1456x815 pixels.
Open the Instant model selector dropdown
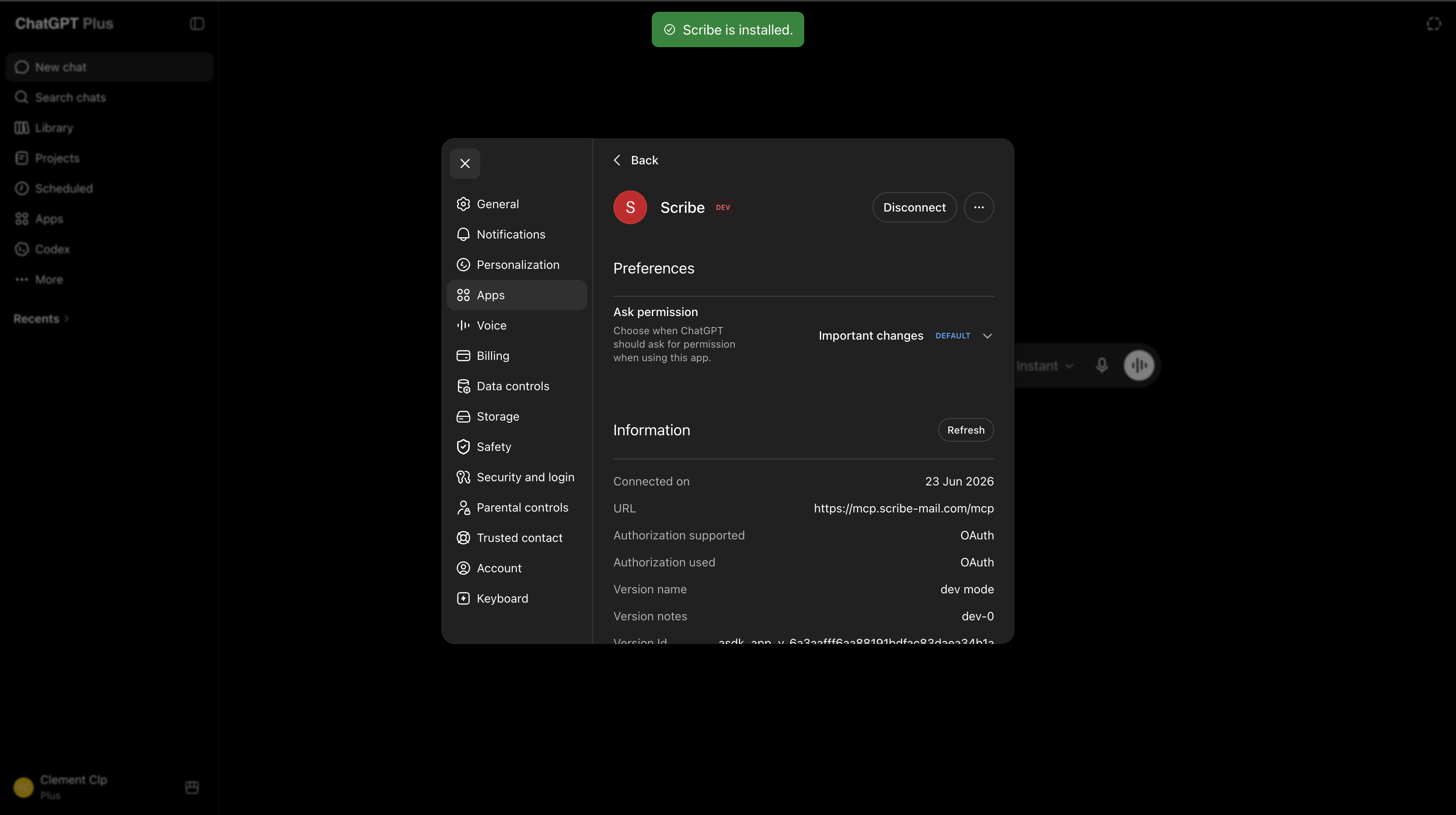point(1044,366)
